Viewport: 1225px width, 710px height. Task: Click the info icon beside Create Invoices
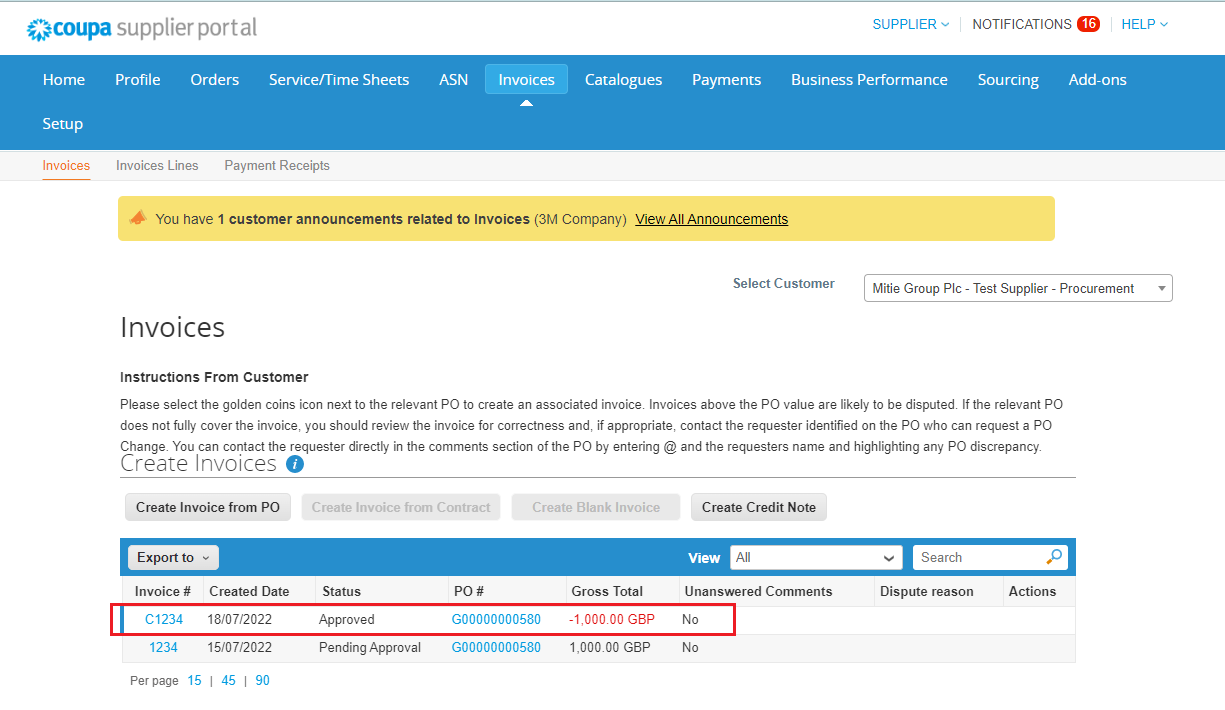click(295, 464)
